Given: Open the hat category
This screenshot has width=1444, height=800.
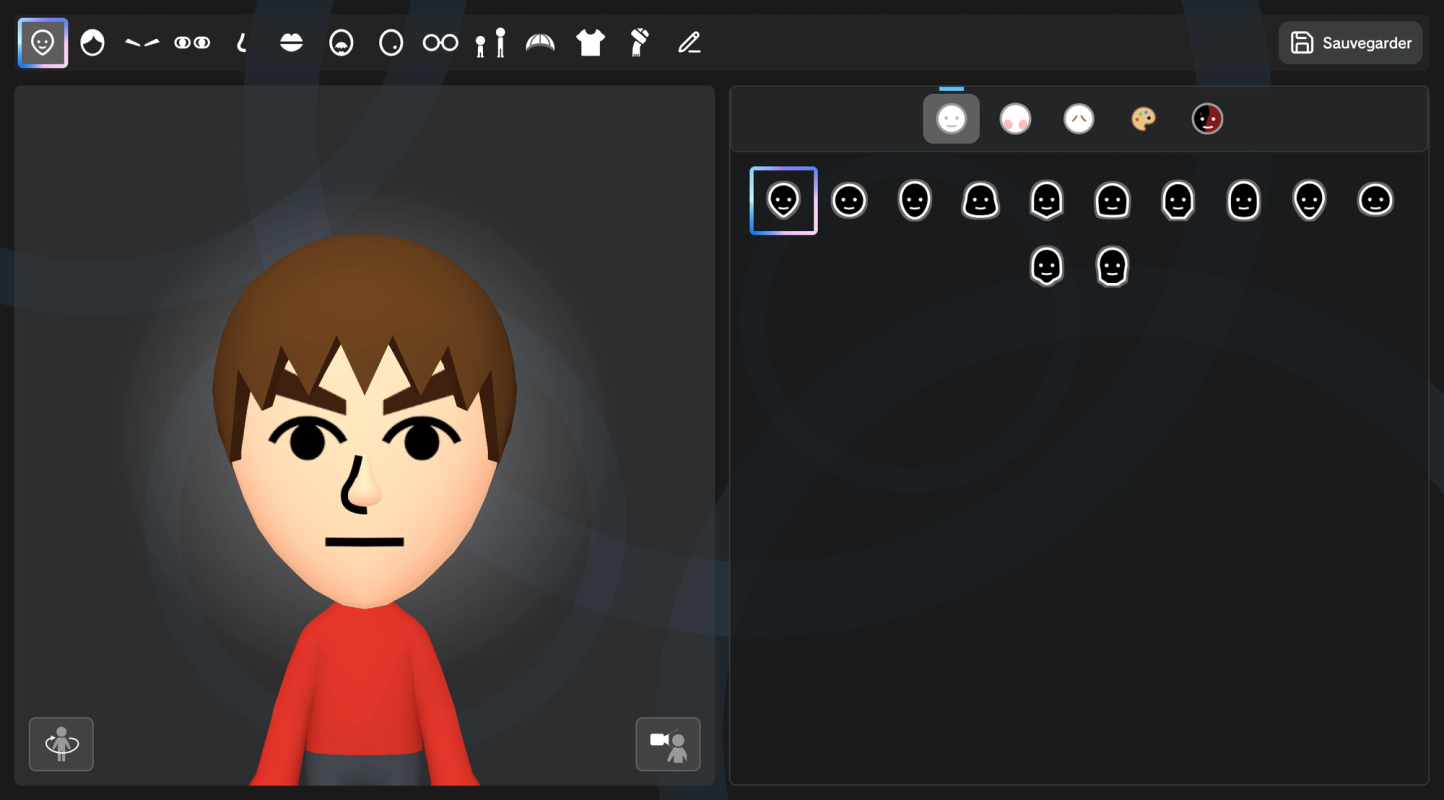Looking at the screenshot, I should click(540, 43).
